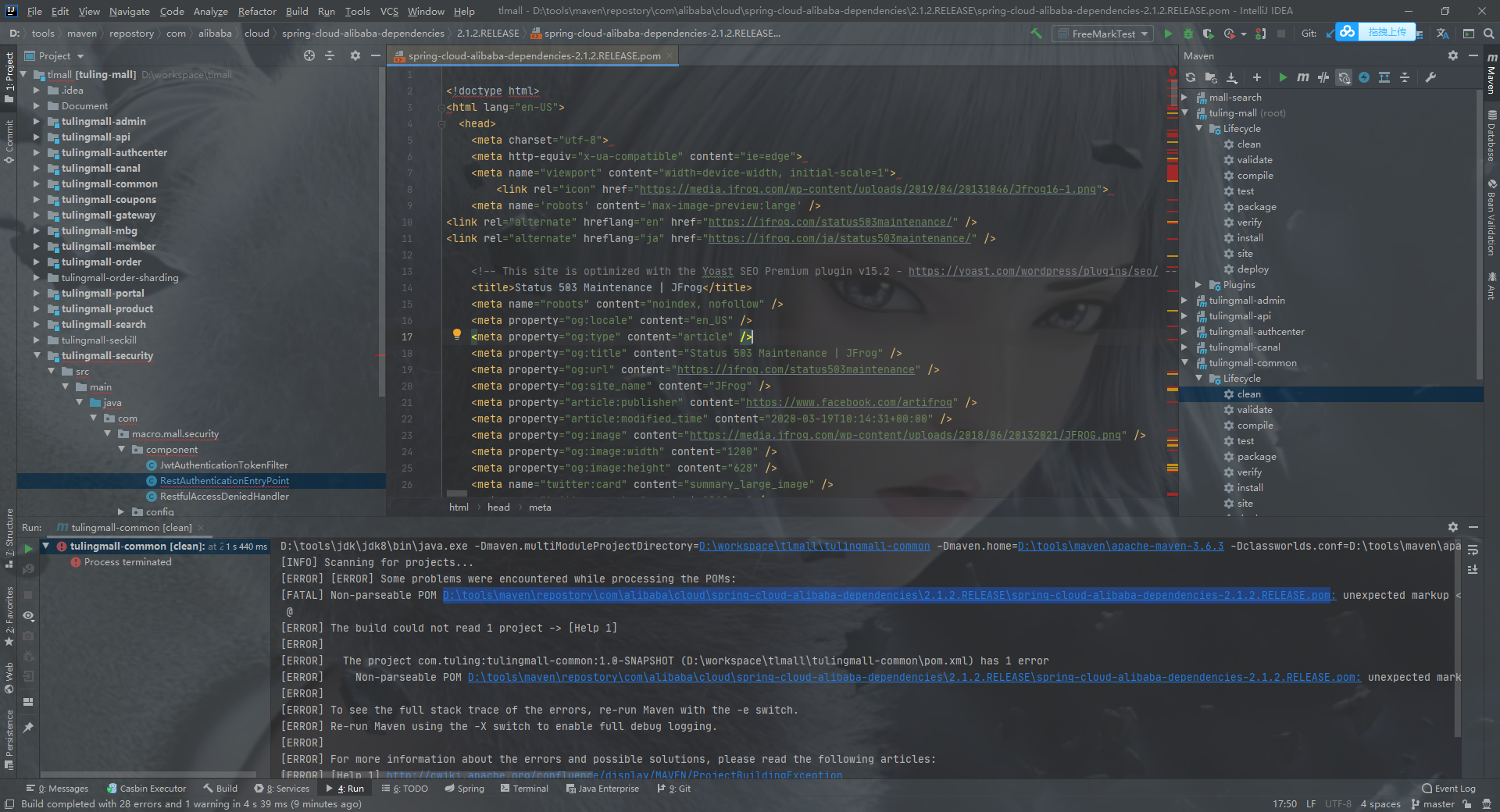Run the tuling-mall Maven build with green arrow
The height and width of the screenshot is (812, 1500).
(1282, 78)
